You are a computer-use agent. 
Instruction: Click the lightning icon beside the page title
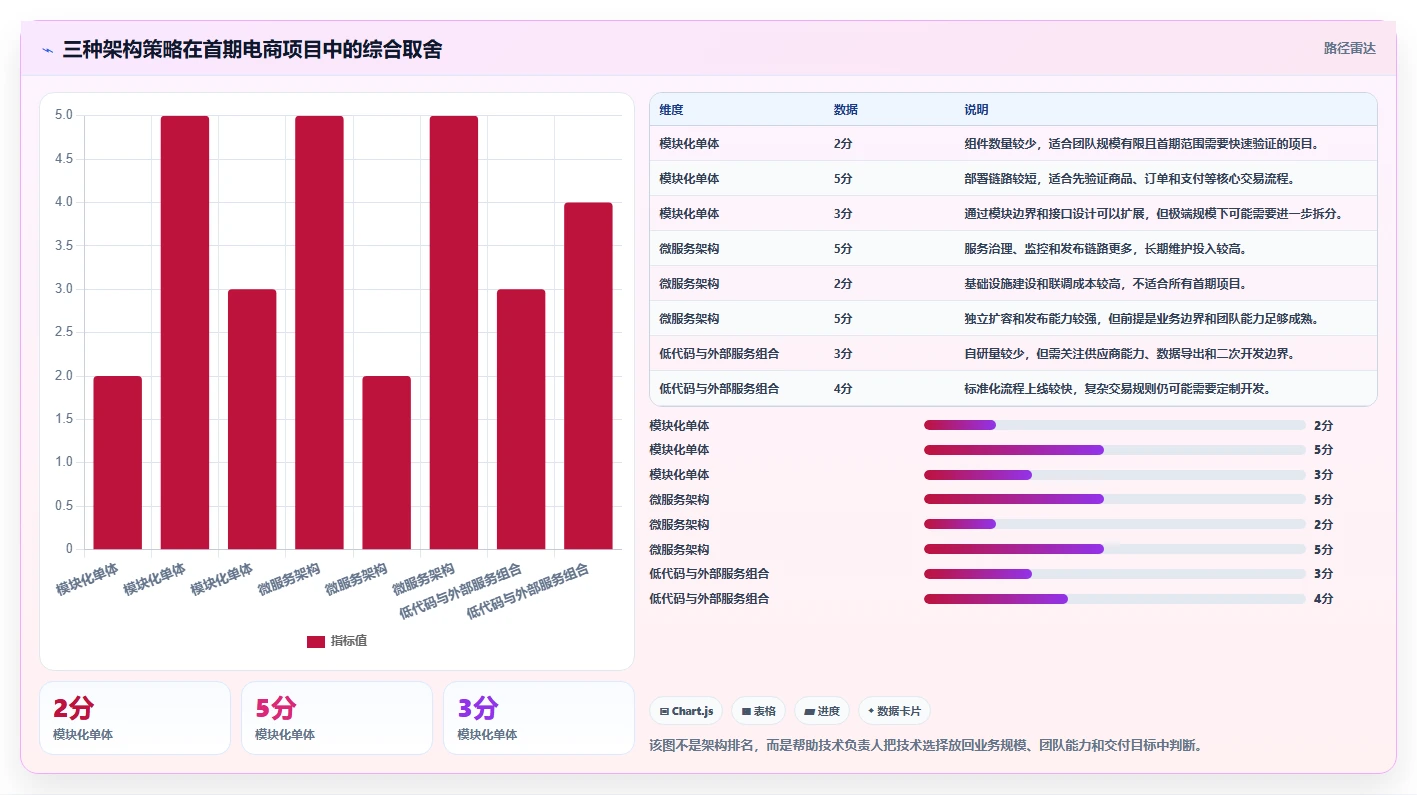click(x=47, y=49)
